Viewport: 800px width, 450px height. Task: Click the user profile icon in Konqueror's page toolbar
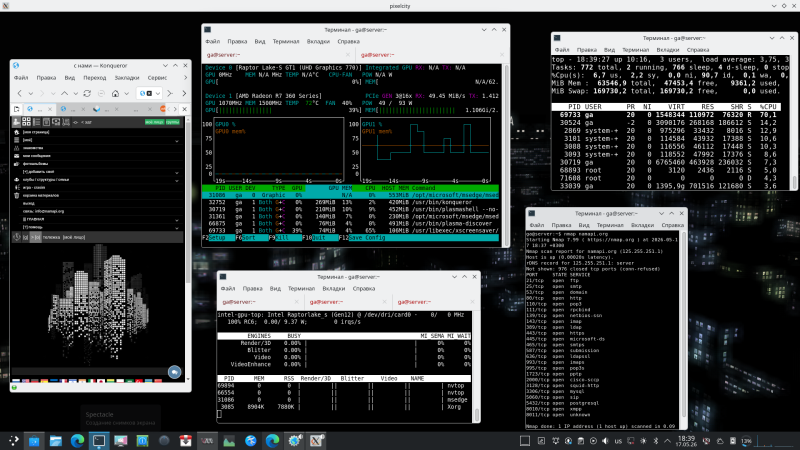16,122
